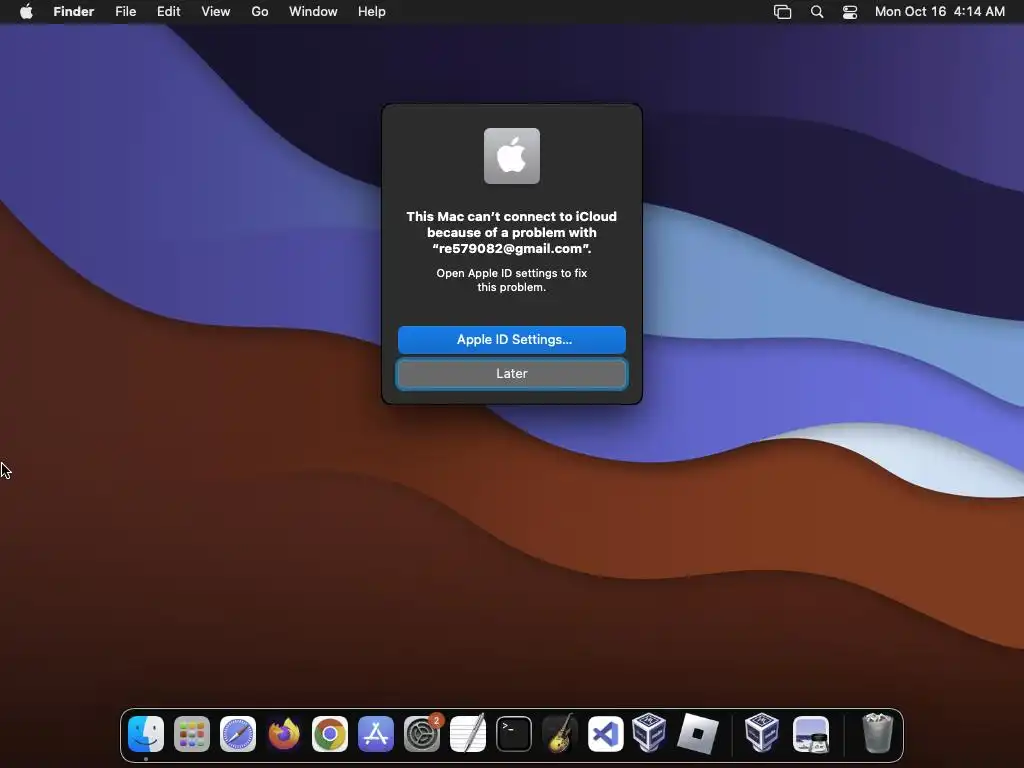Open the Trash in the Dock
This screenshot has width=1024, height=768.
click(x=877, y=734)
